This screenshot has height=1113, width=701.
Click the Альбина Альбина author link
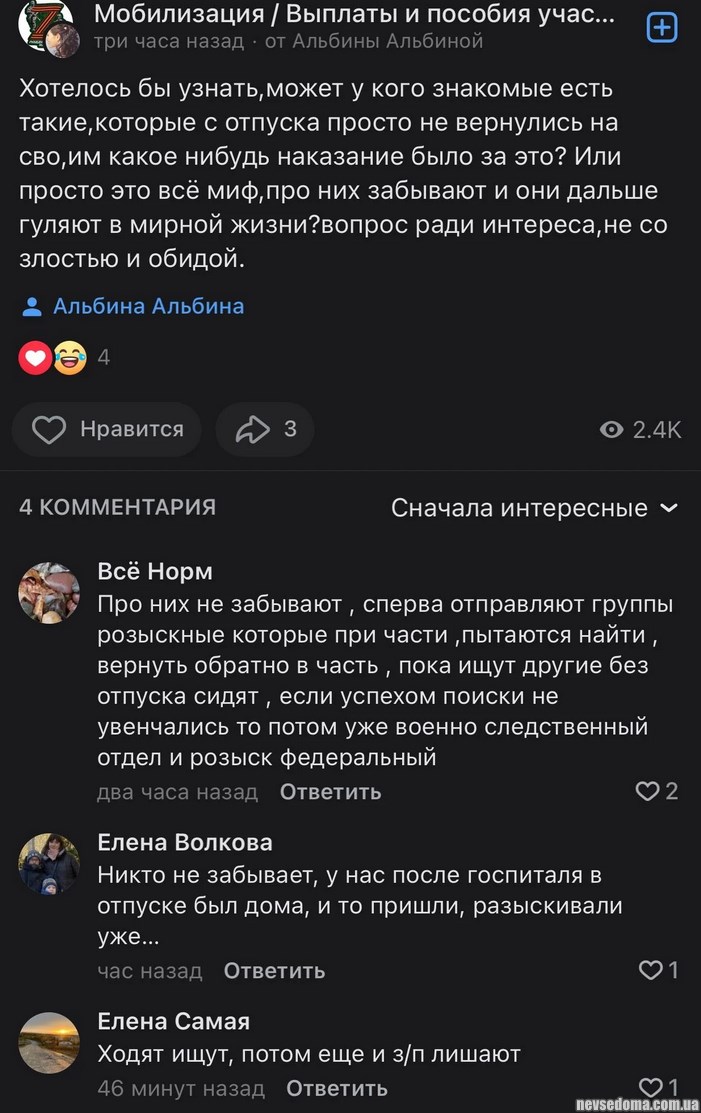click(x=148, y=306)
